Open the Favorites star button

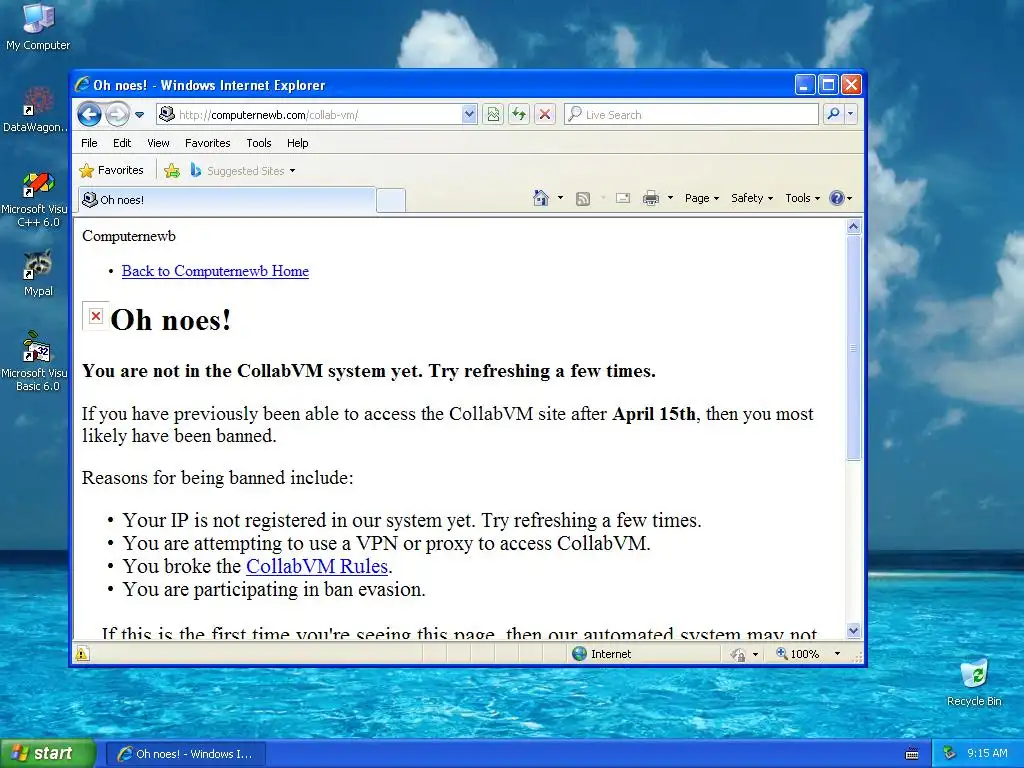click(x=111, y=170)
